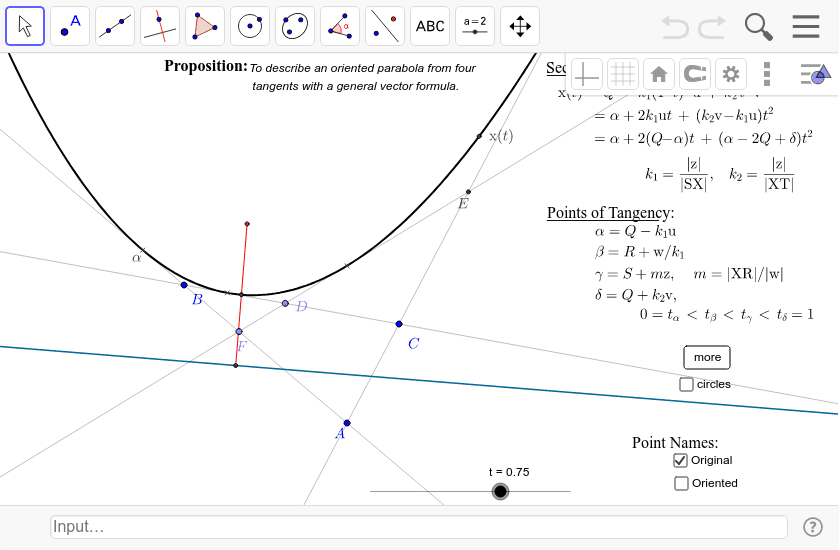The height and width of the screenshot is (550, 840).
Task: Open the input help question mark
Action: coord(813,527)
